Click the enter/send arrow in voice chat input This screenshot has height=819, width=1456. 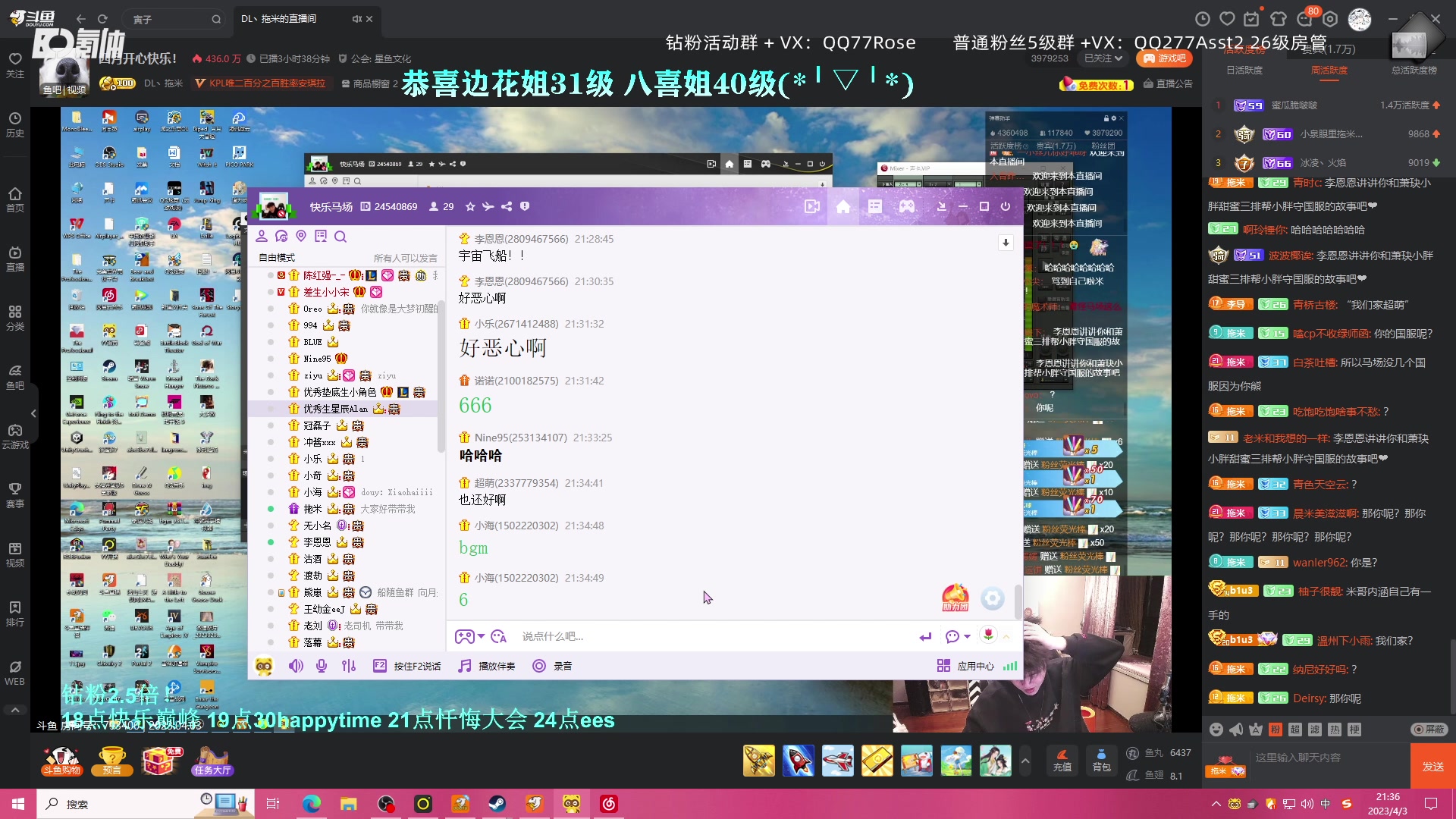pyautogui.click(x=925, y=636)
